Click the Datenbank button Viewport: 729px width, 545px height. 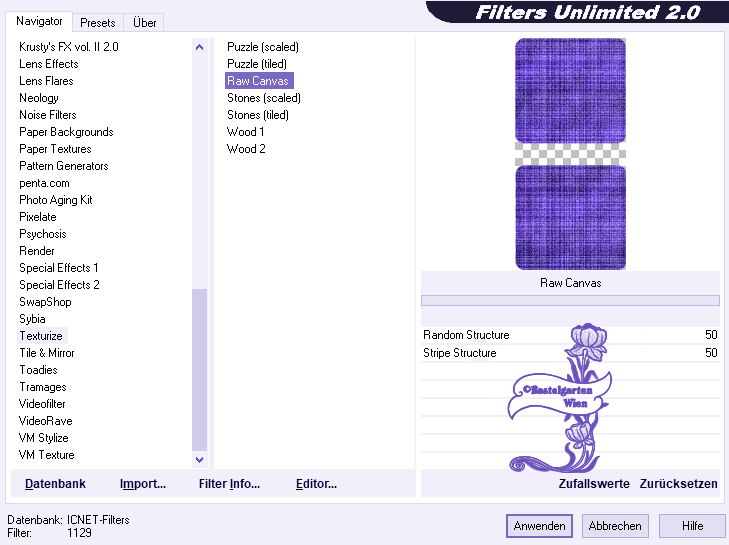pos(55,484)
